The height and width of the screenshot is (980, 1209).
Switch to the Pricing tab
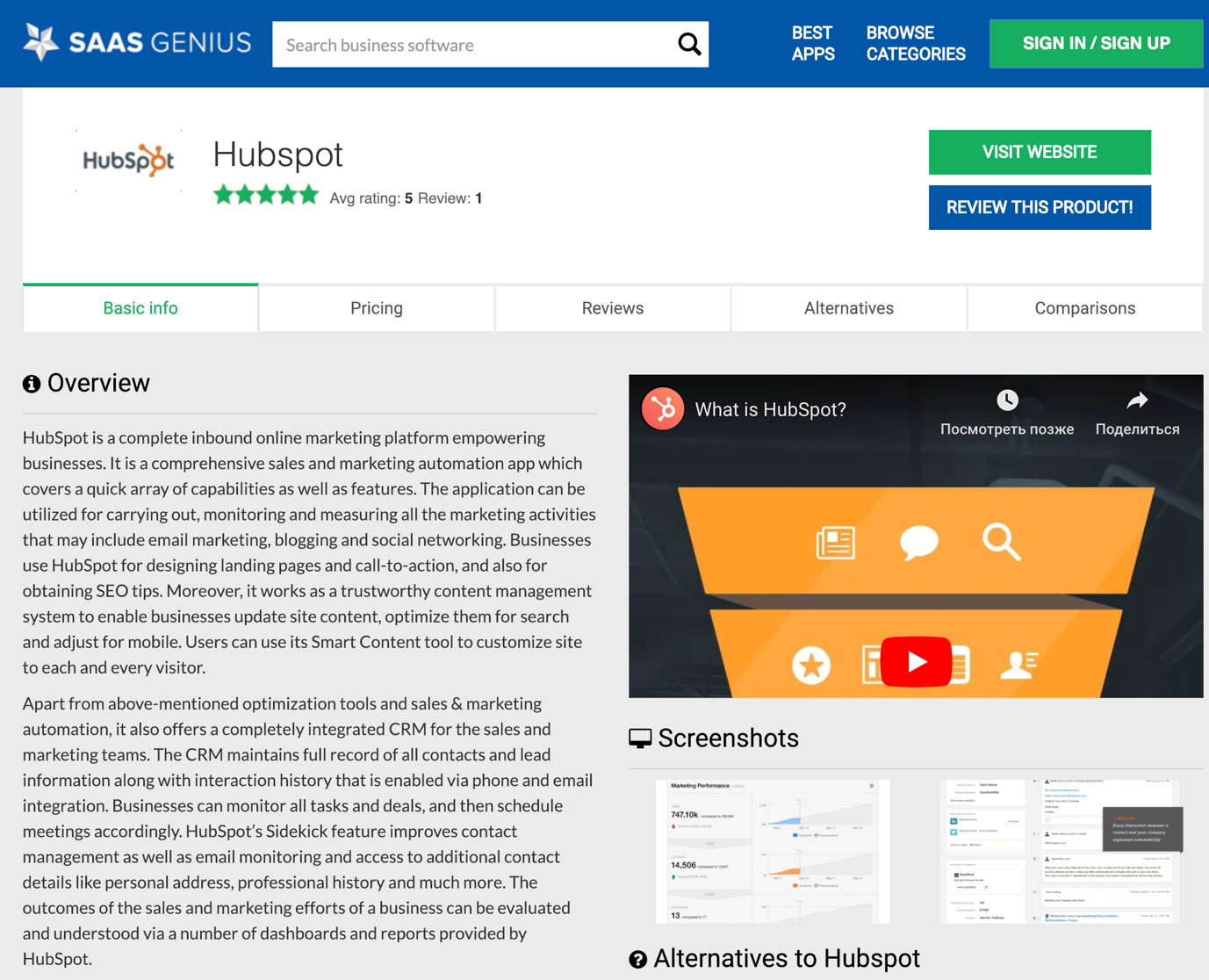377,307
